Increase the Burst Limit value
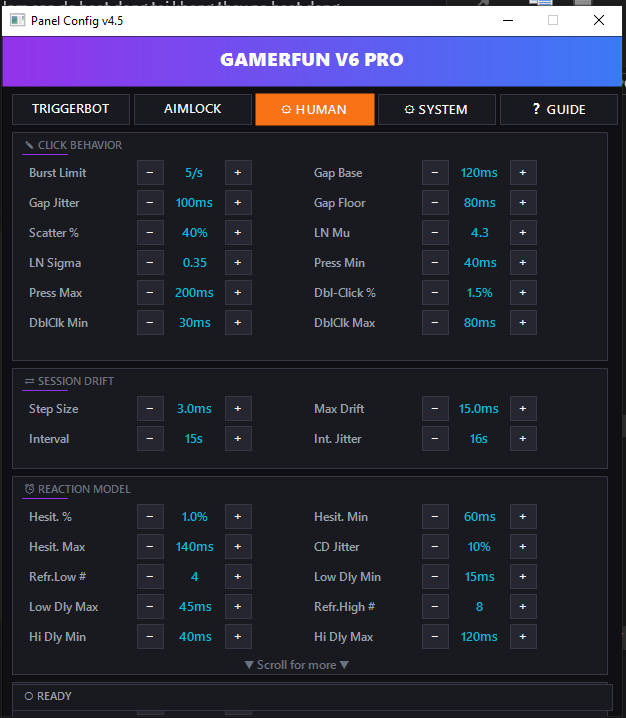The image size is (626, 718). (x=238, y=173)
